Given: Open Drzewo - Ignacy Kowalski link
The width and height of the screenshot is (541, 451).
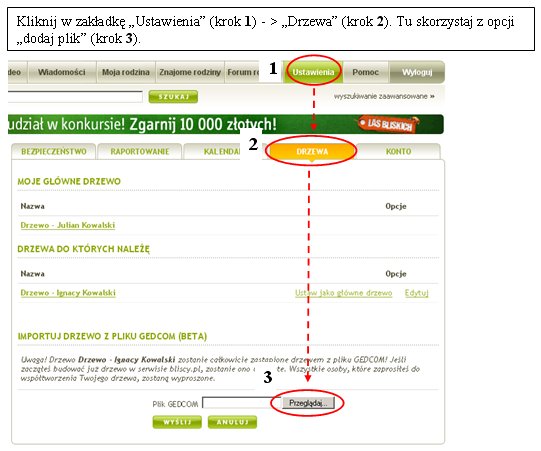Looking at the screenshot, I should pos(68,293).
